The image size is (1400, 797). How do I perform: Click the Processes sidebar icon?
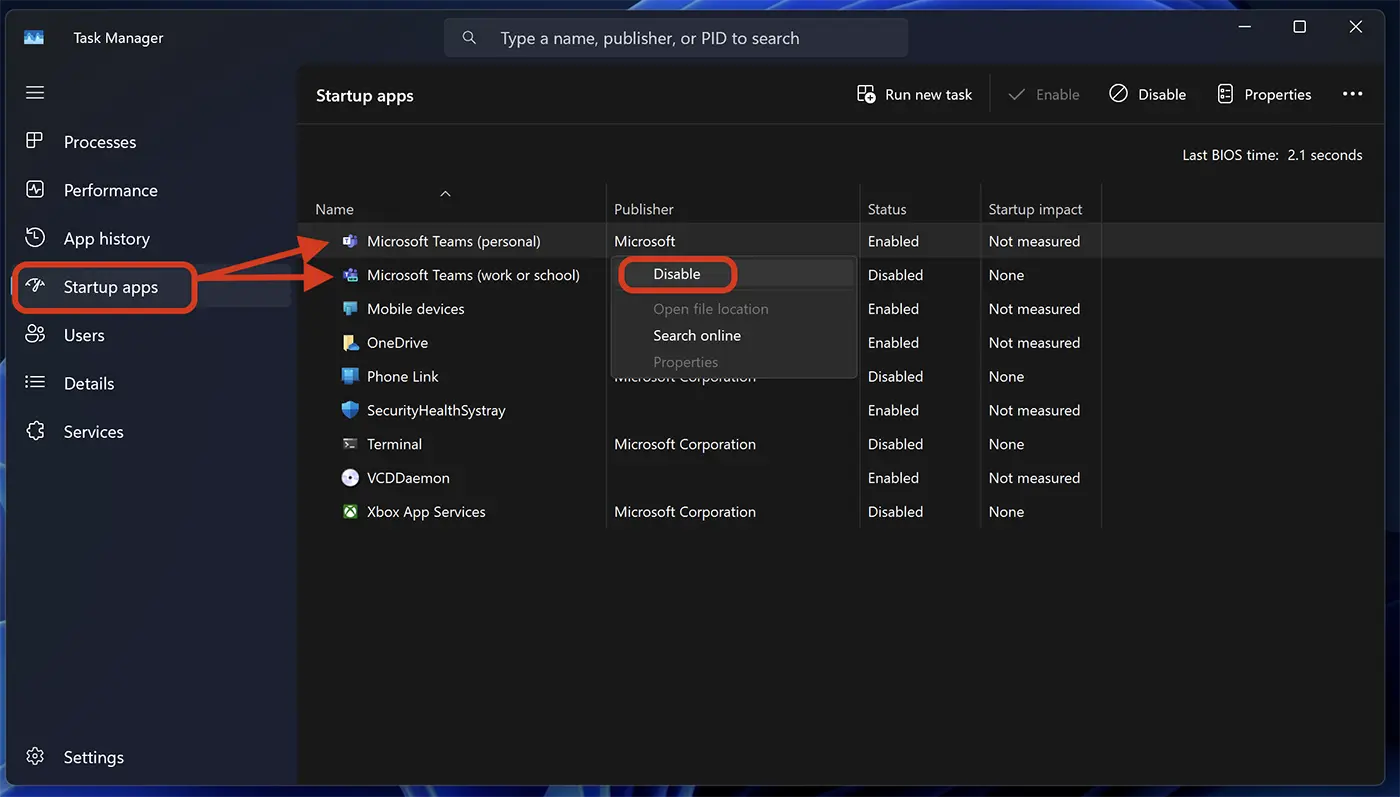point(35,141)
